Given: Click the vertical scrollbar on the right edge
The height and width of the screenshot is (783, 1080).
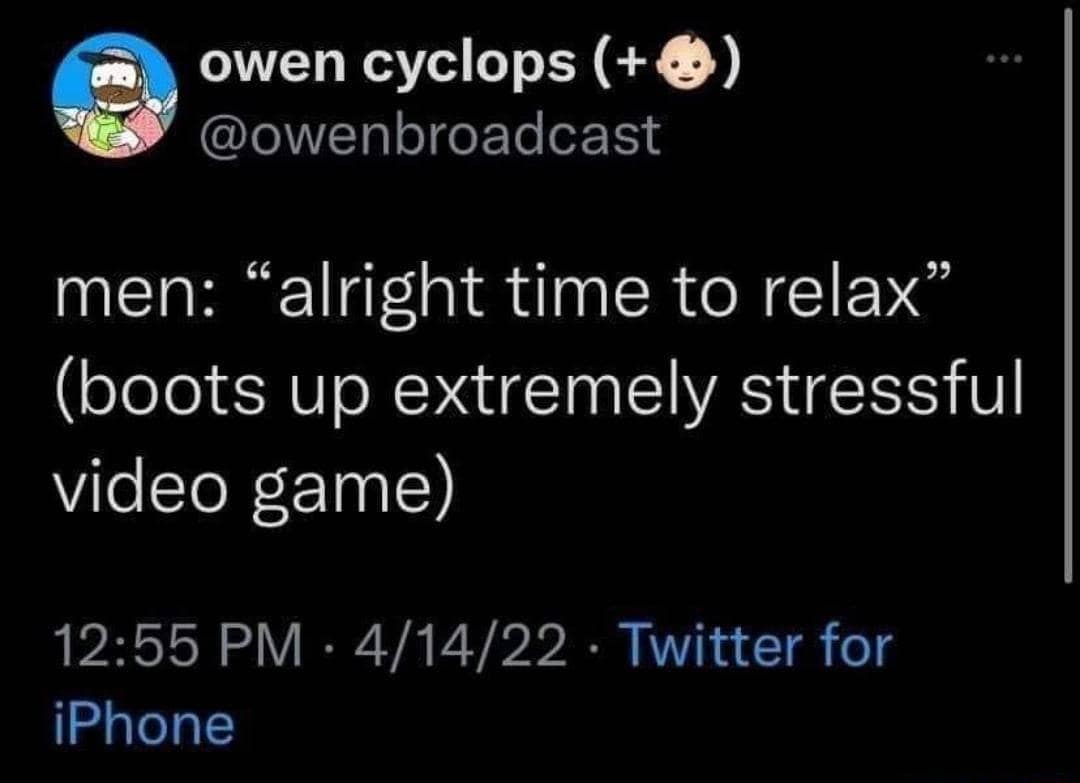Looking at the screenshot, I should point(1068,300).
